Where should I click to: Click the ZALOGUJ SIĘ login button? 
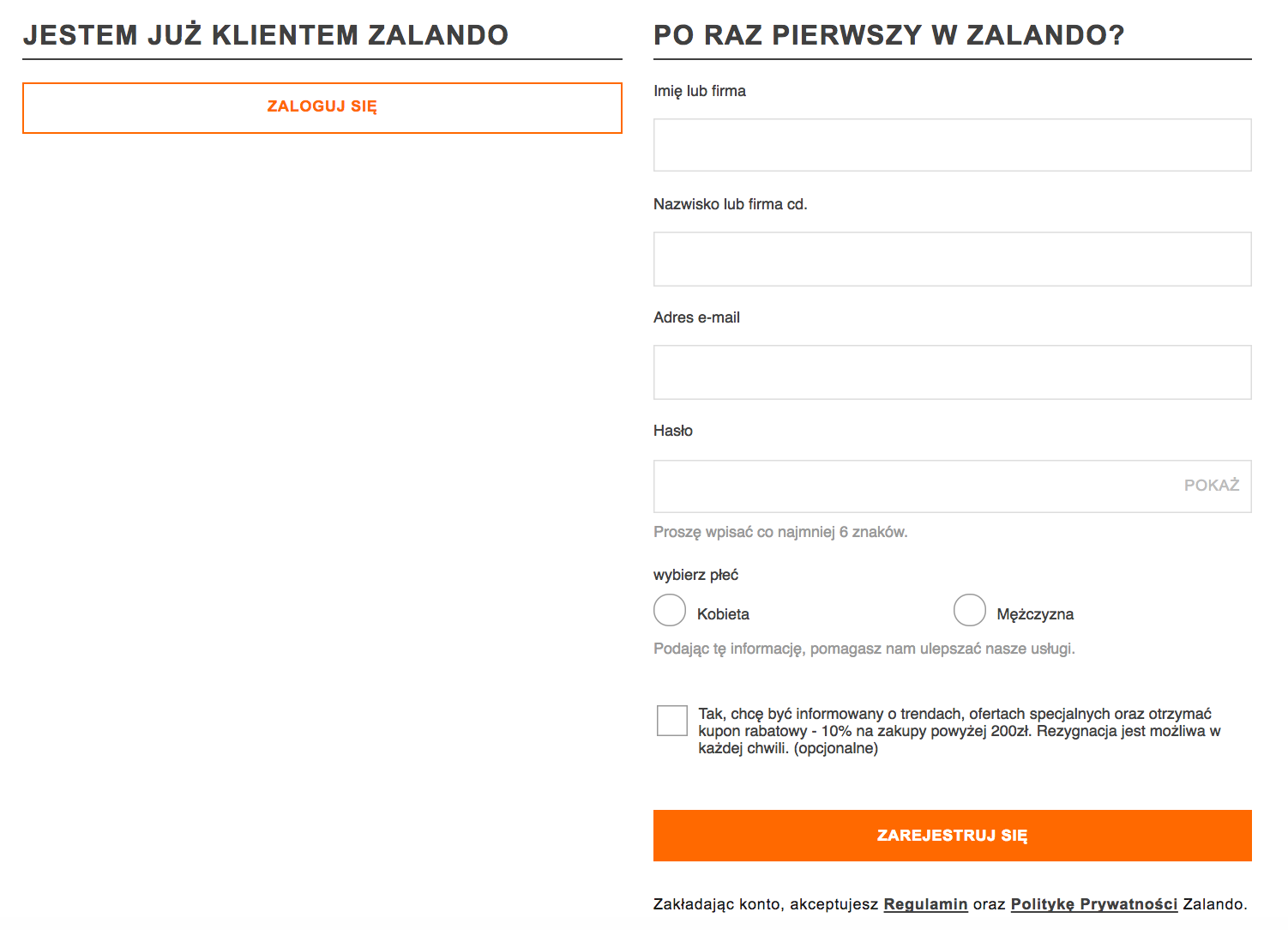(x=322, y=107)
